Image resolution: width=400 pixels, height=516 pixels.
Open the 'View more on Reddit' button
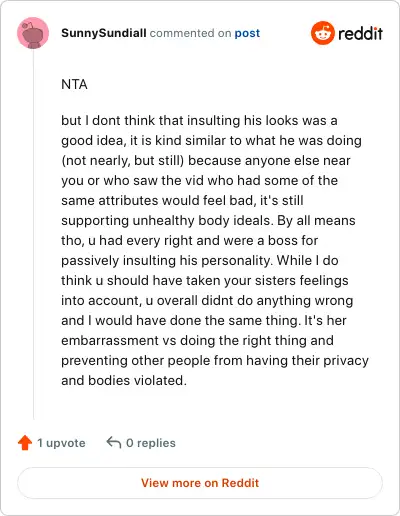[200, 483]
